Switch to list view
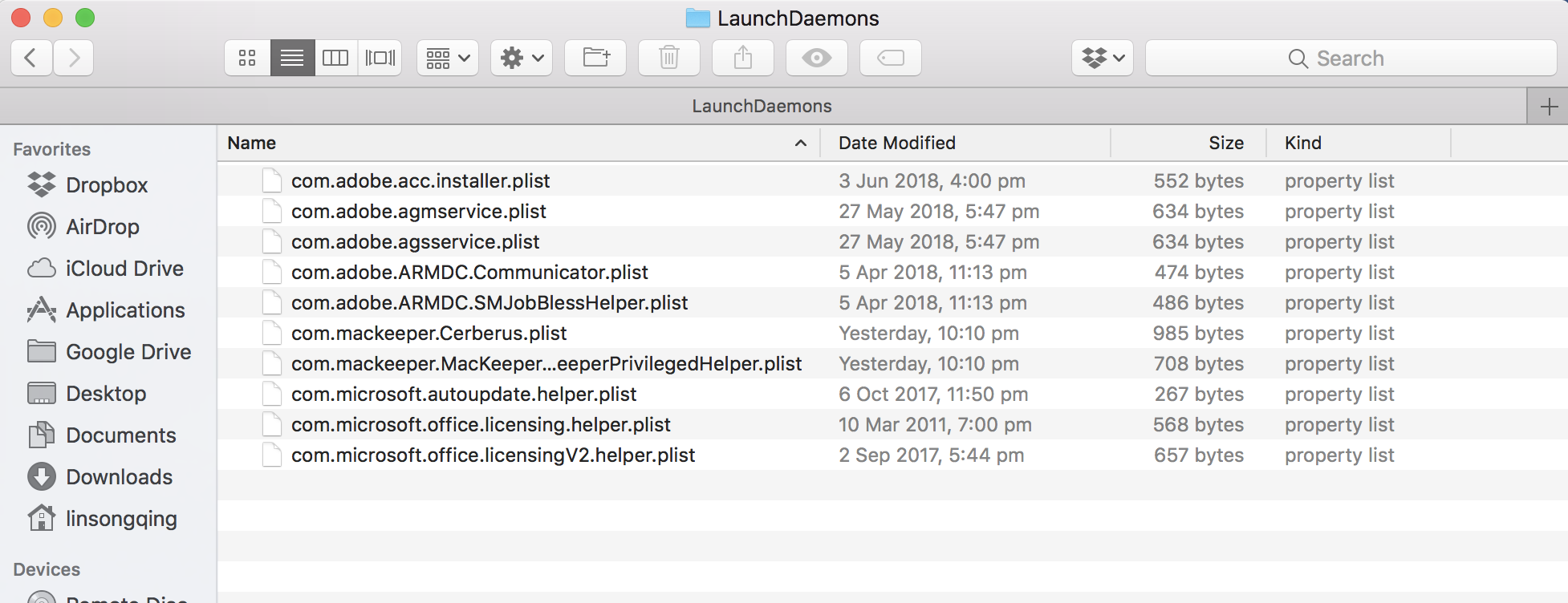 [x=292, y=58]
